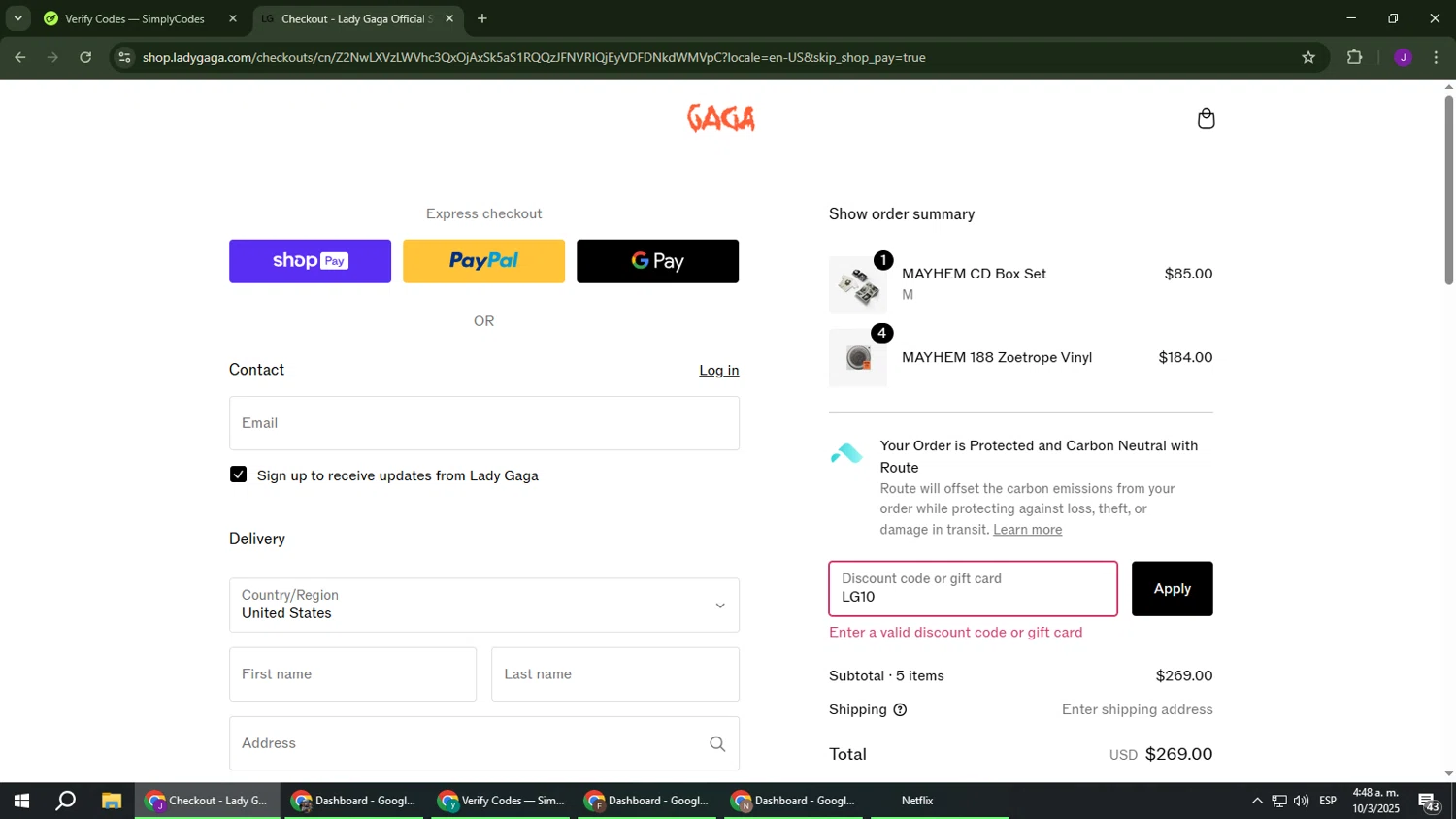The width and height of the screenshot is (1456, 819).
Task: Close the Verify Codes tab
Action: tap(233, 18)
